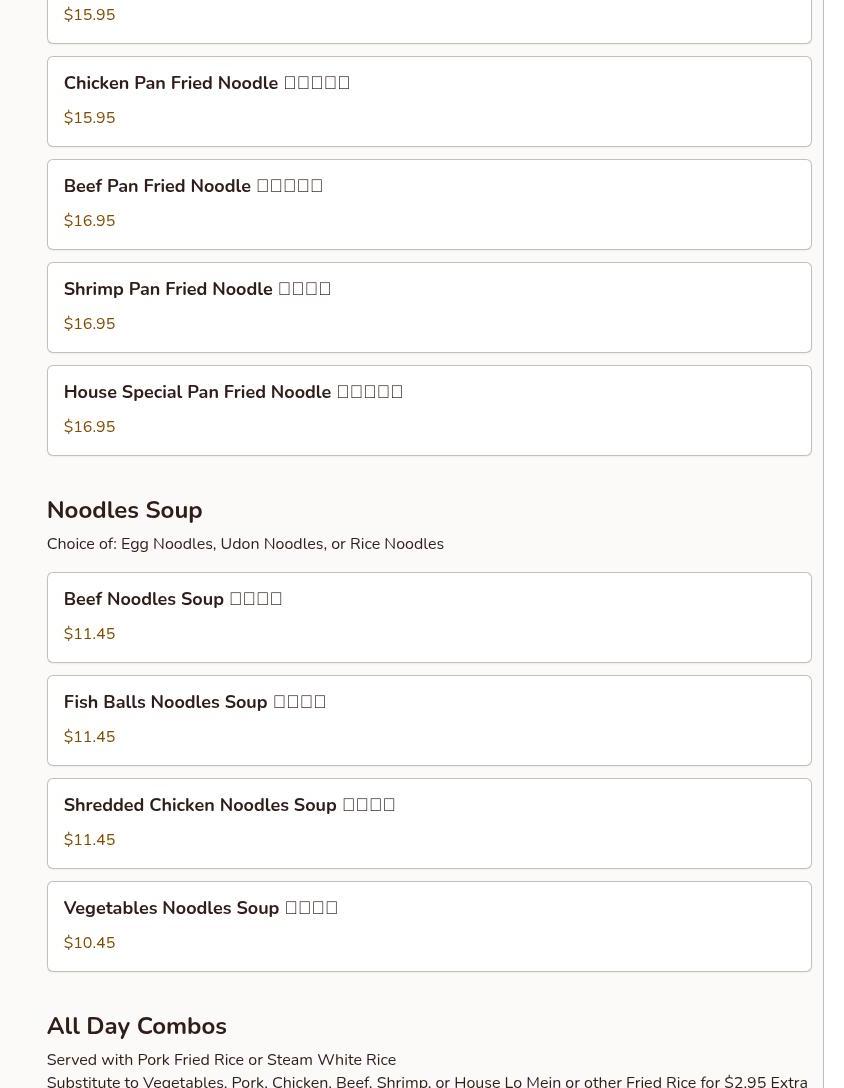Select the Vegetables Noodles Soup item
The width and height of the screenshot is (844, 1088).
(428, 926)
